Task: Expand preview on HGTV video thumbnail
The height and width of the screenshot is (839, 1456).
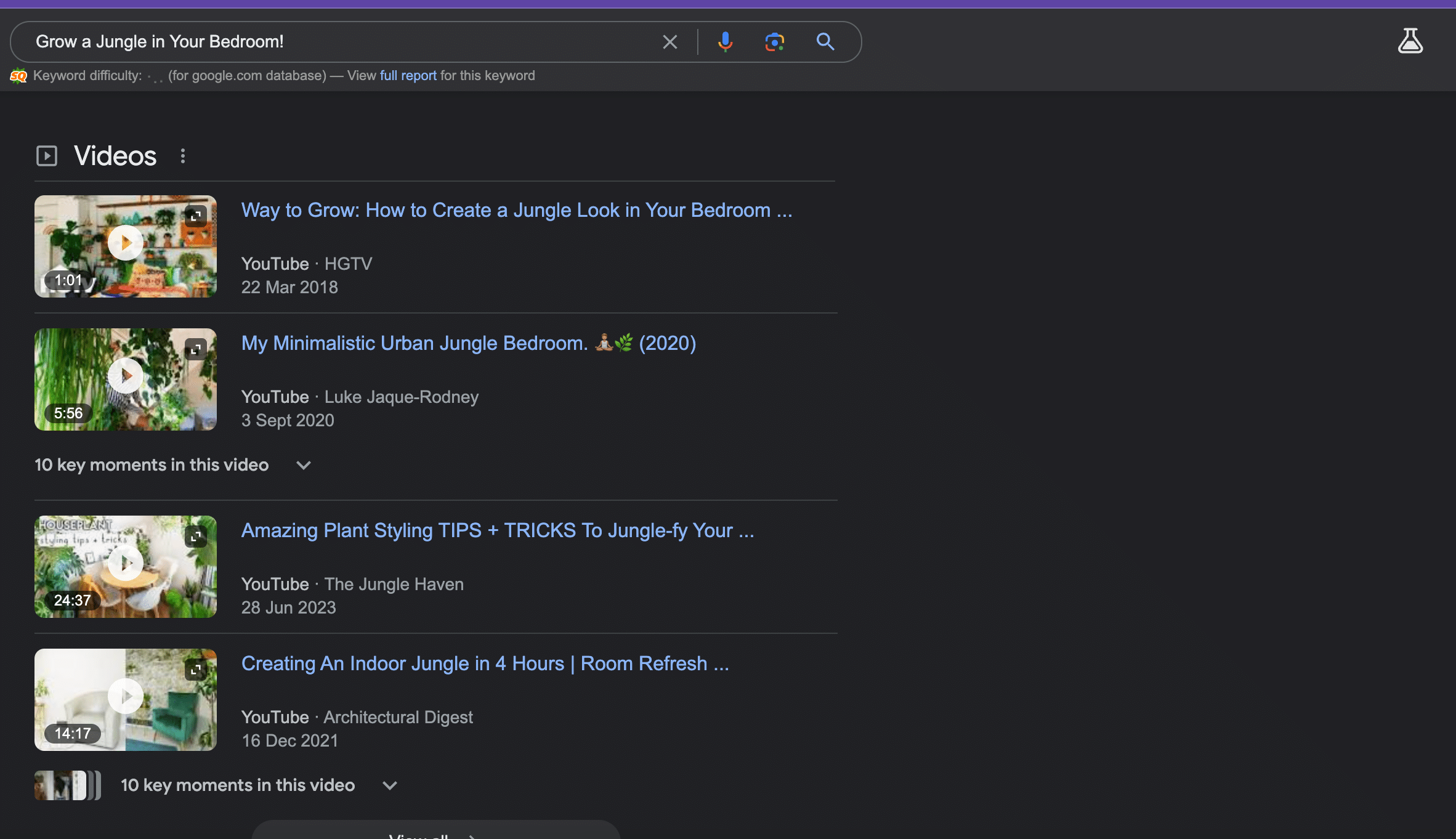Action: (x=195, y=216)
